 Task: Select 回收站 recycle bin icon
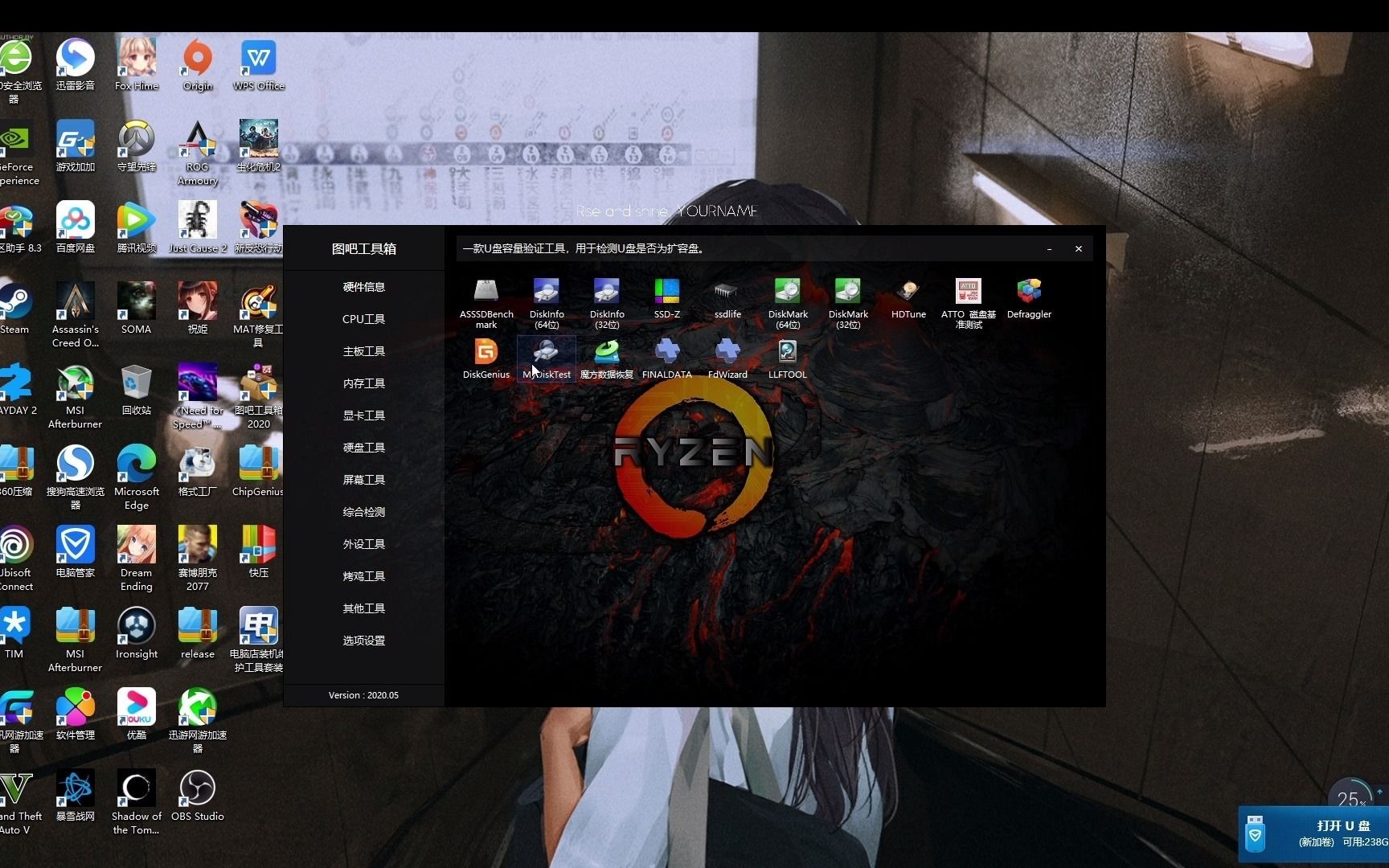click(x=137, y=391)
